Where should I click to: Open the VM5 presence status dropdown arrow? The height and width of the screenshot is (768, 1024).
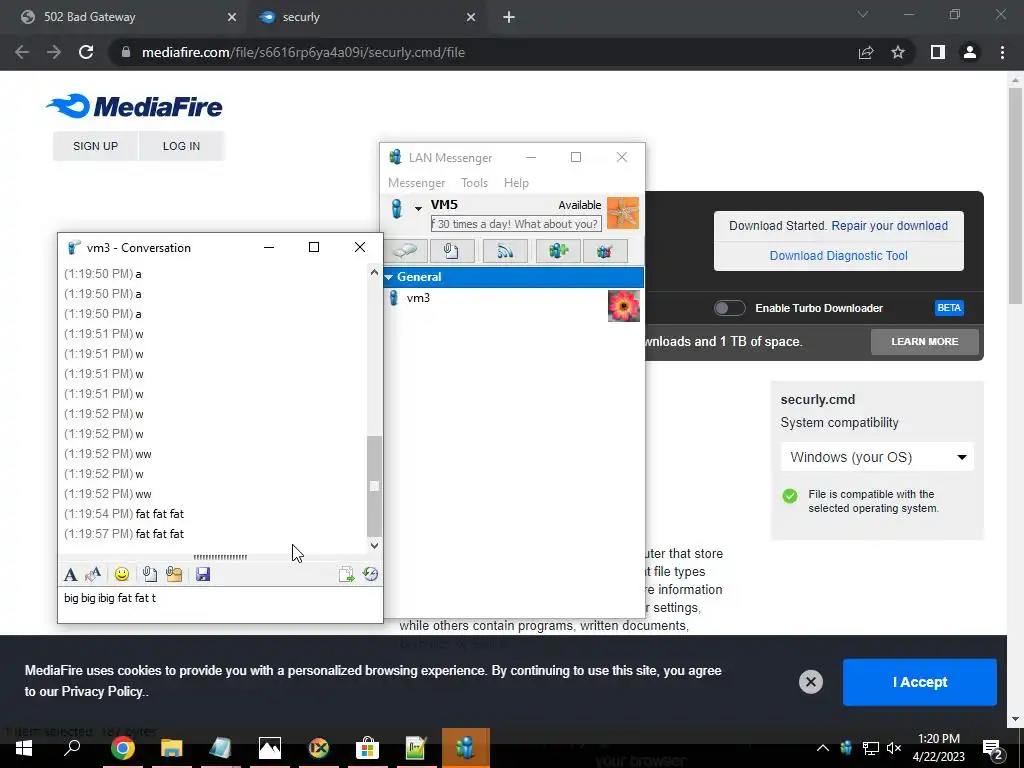click(x=418, y=208)
